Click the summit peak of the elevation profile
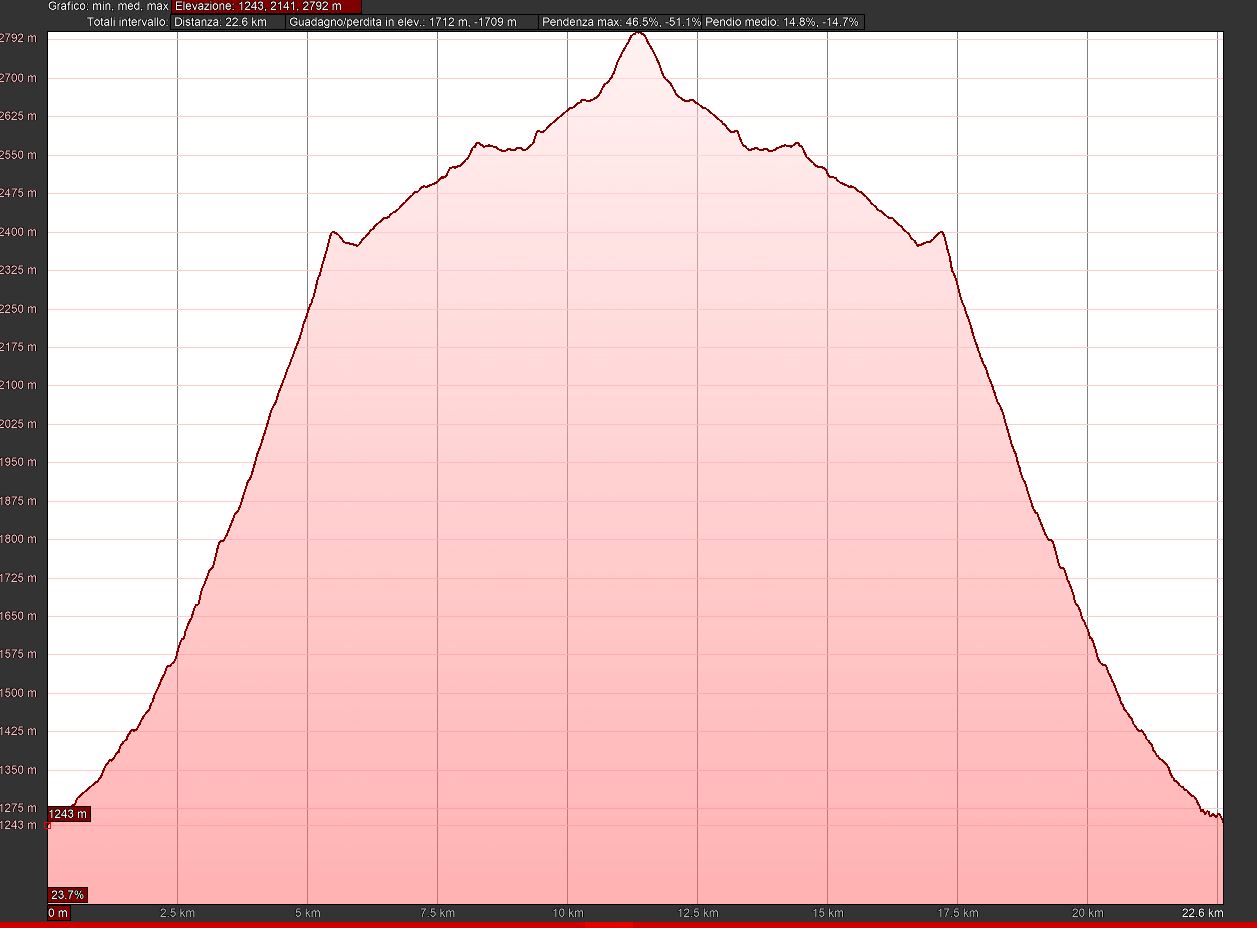 pyautogui.click(x=638, y=34)
